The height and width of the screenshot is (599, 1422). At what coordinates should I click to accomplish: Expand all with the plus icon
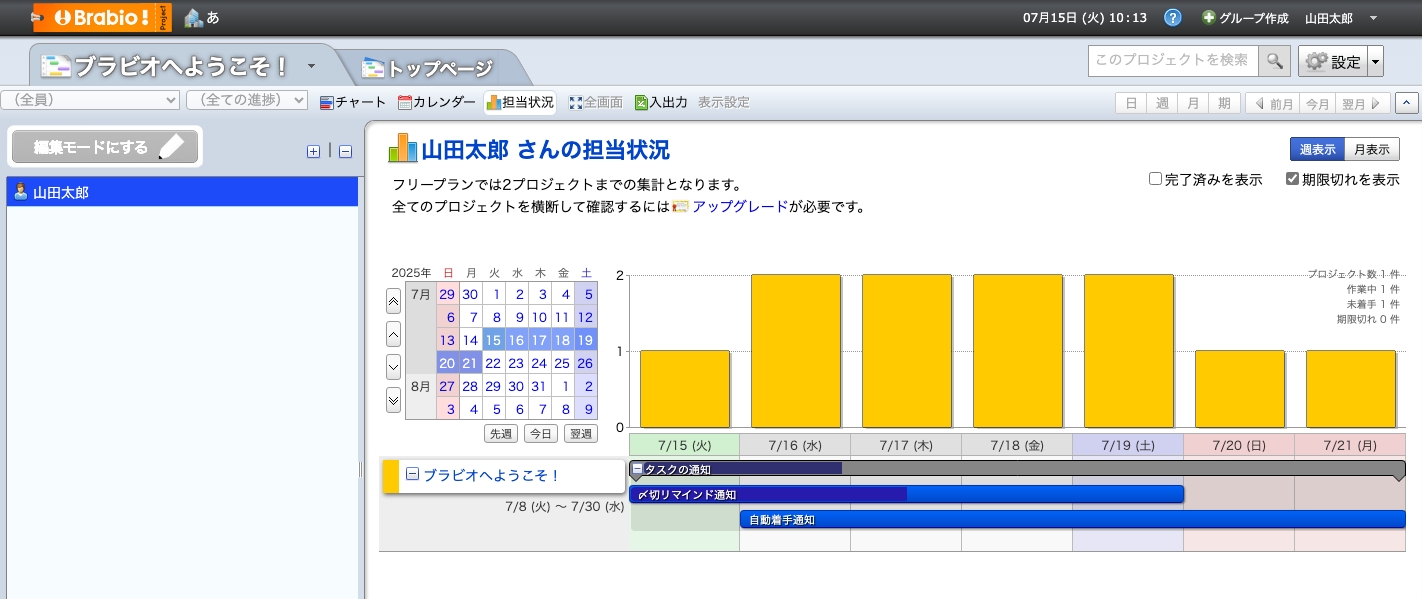pyautogui.click(x=313, y=152)
